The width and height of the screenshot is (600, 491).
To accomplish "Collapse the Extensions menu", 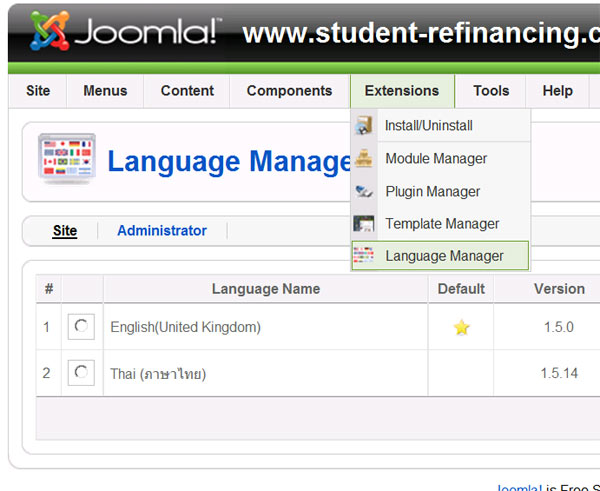I will pos(402,91).
